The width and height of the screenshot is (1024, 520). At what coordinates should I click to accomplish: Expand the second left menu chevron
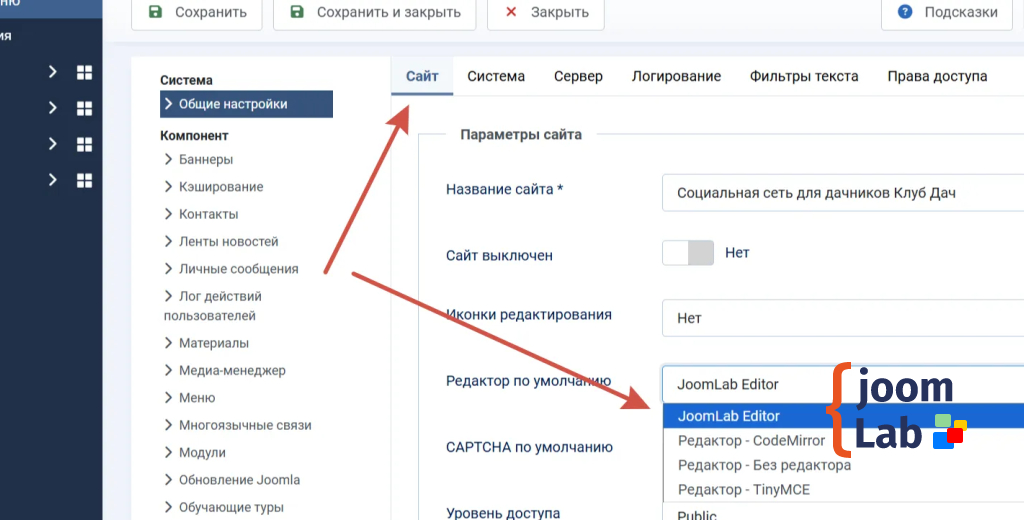[53, 108]
